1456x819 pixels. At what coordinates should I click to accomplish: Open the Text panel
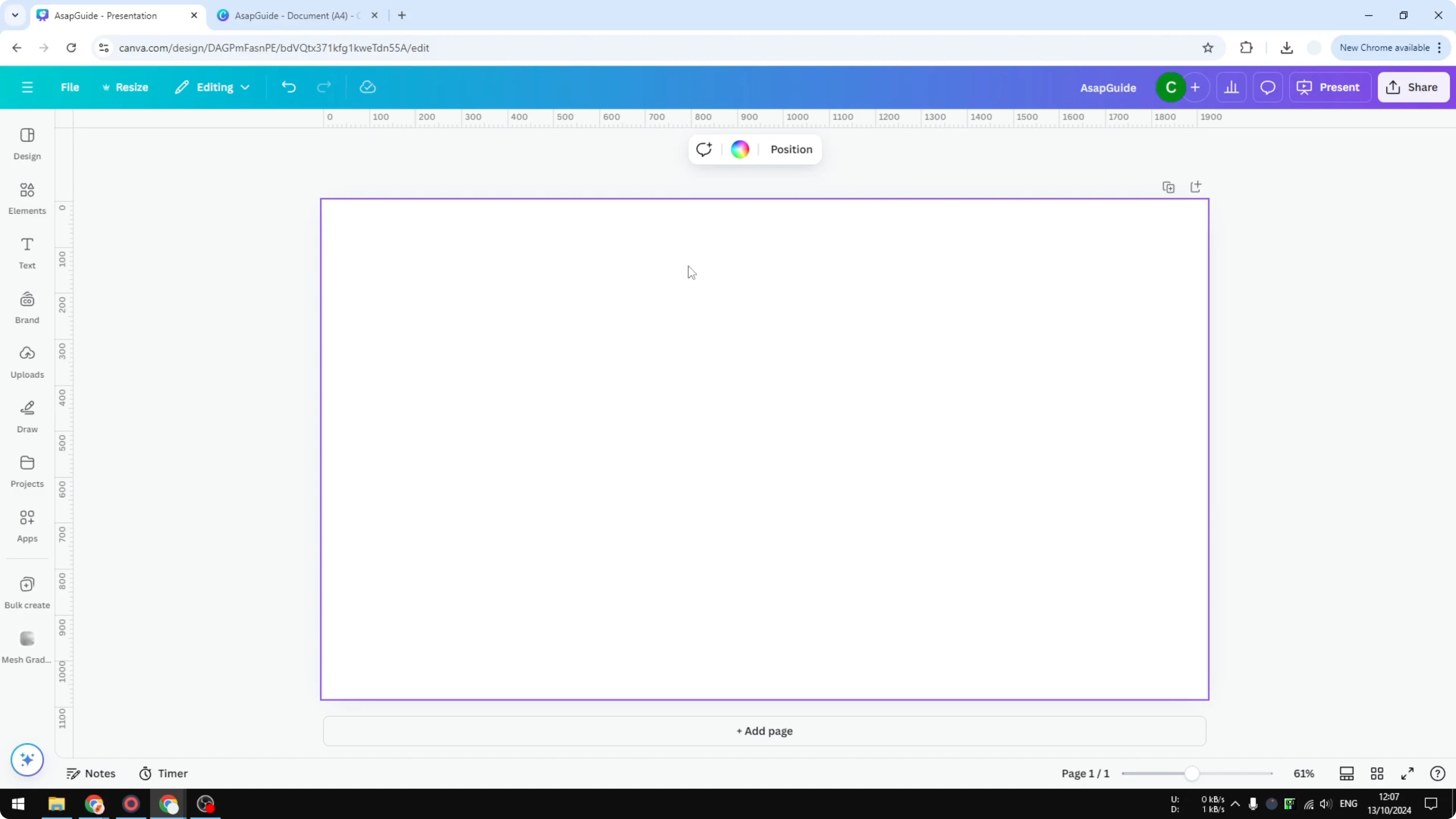pos(27,253)
